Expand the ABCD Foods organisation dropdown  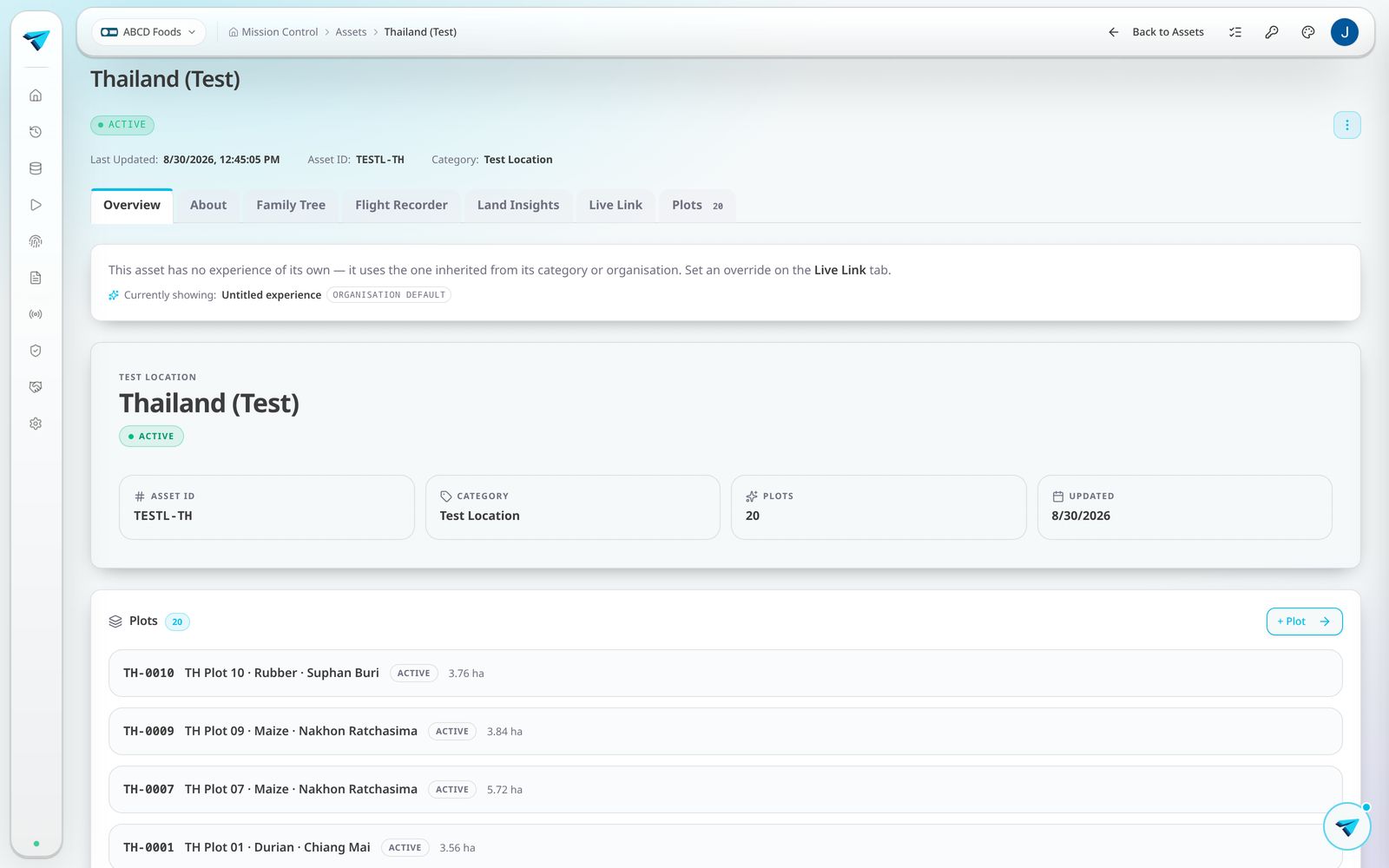point(148,32)
